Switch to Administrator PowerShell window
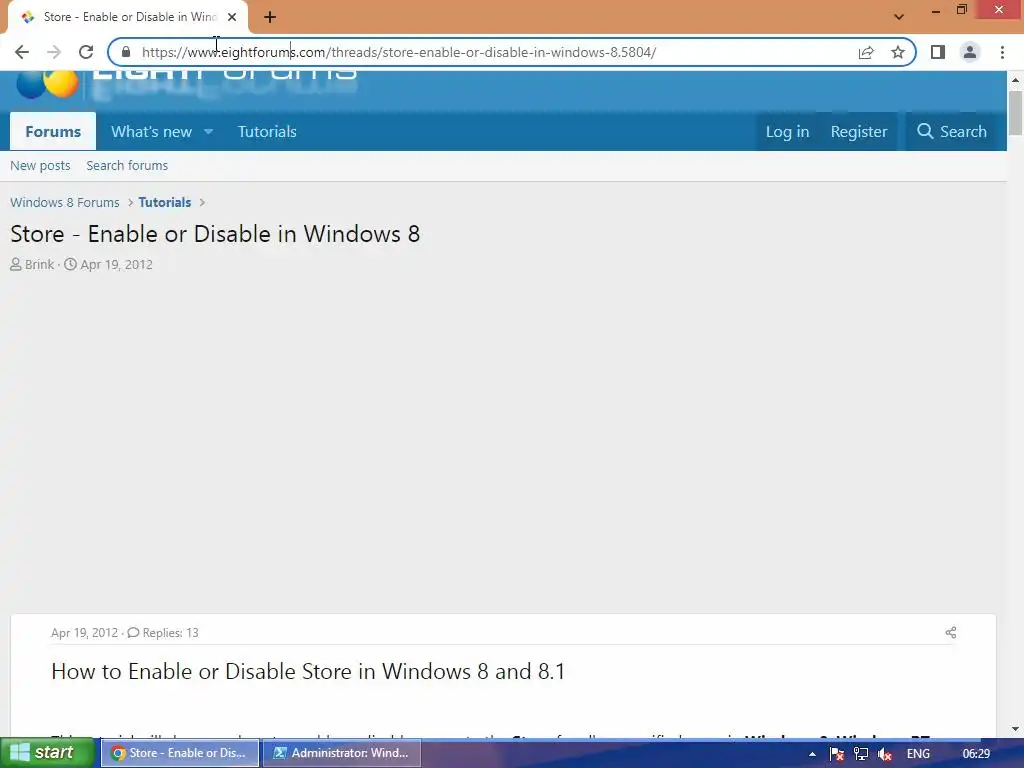 [x=342, y=753]
